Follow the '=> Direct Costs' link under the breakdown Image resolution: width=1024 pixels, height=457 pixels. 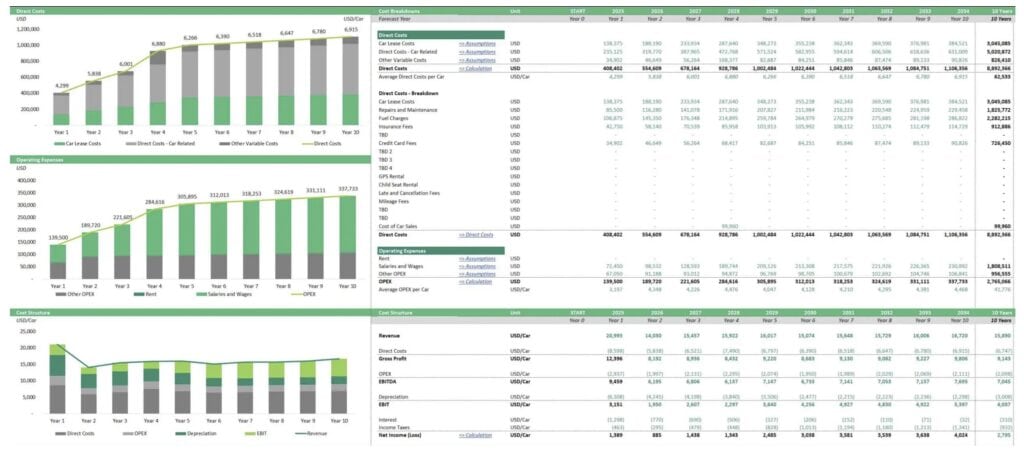coord(477,234)
